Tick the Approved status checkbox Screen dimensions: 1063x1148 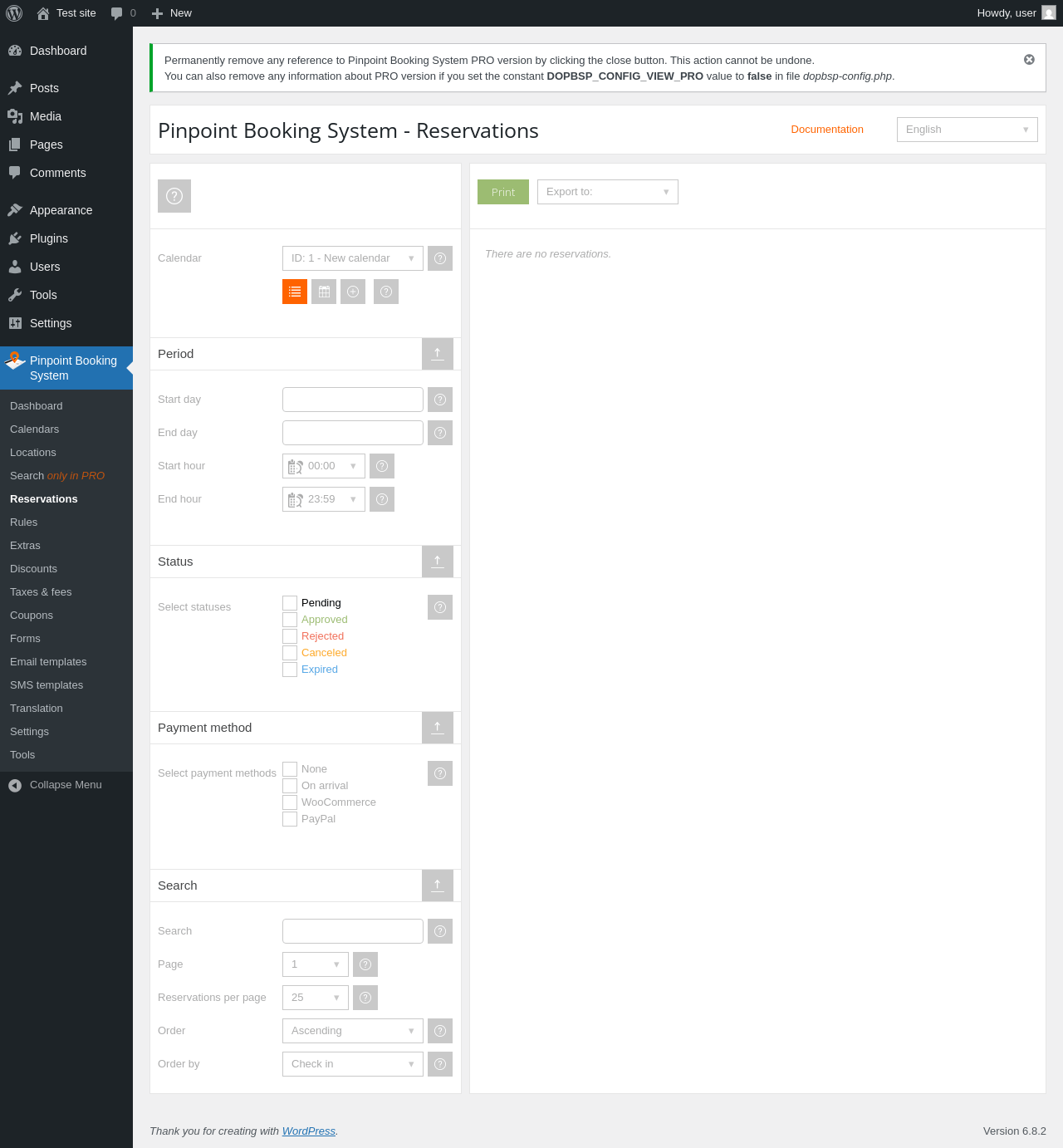290,620
